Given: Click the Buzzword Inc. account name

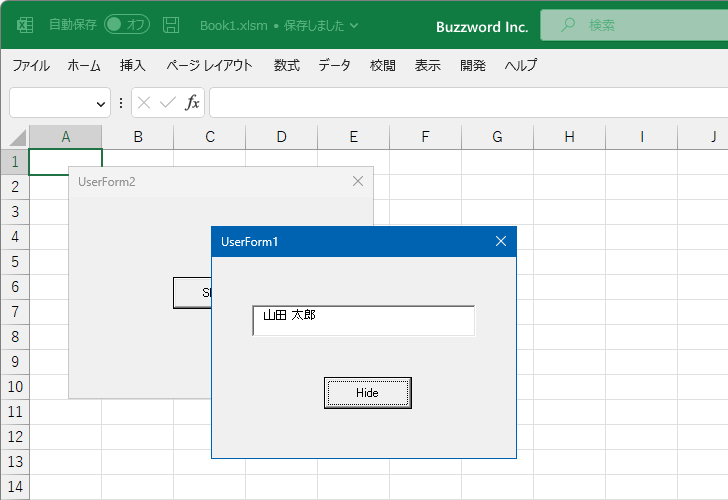Looking at the screenshot, I should (x=482, y=27).
